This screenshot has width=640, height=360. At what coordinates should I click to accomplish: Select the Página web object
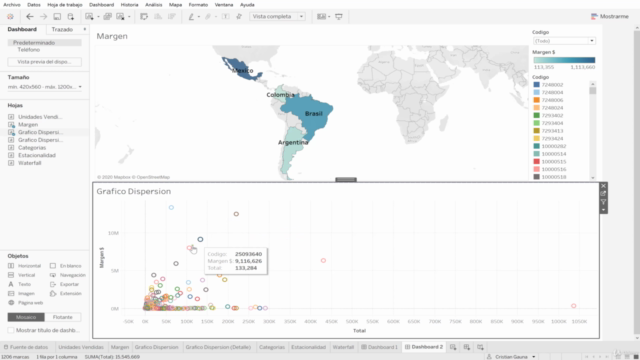coord(25,303)
